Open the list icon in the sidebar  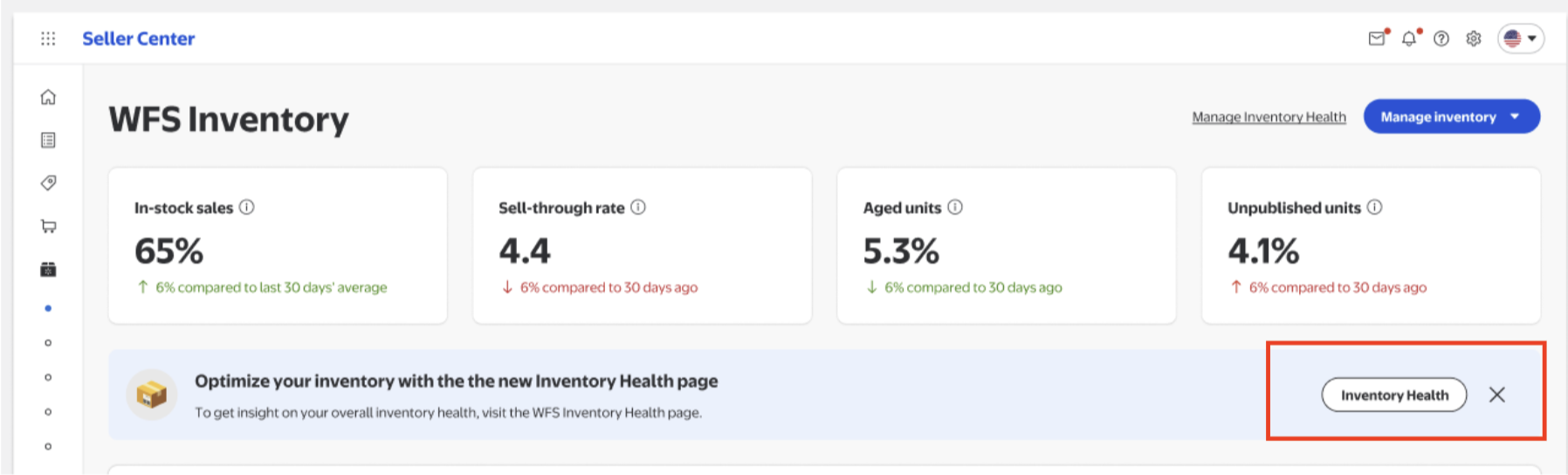tap(48, 140)
